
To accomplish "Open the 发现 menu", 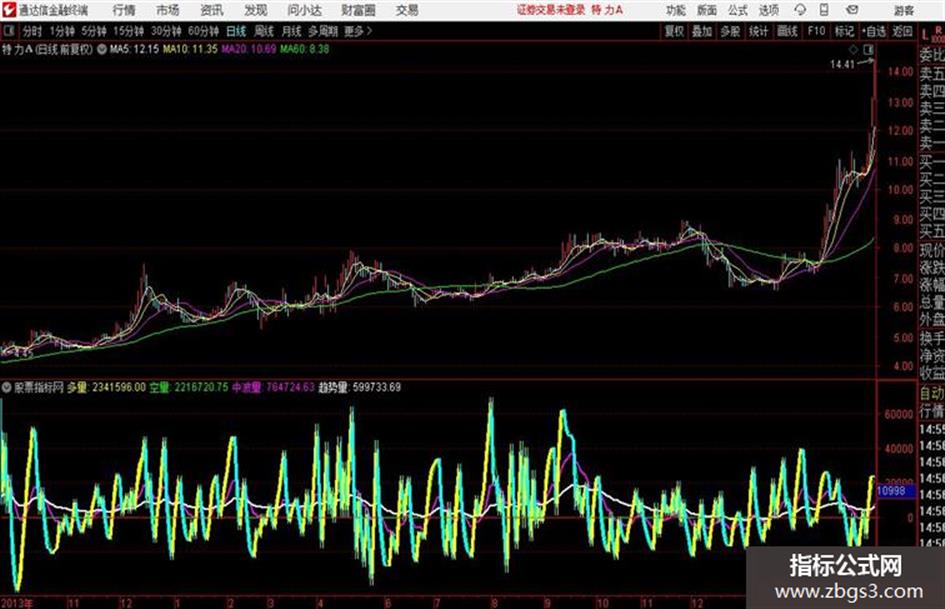I will click(x=256, y=10).
